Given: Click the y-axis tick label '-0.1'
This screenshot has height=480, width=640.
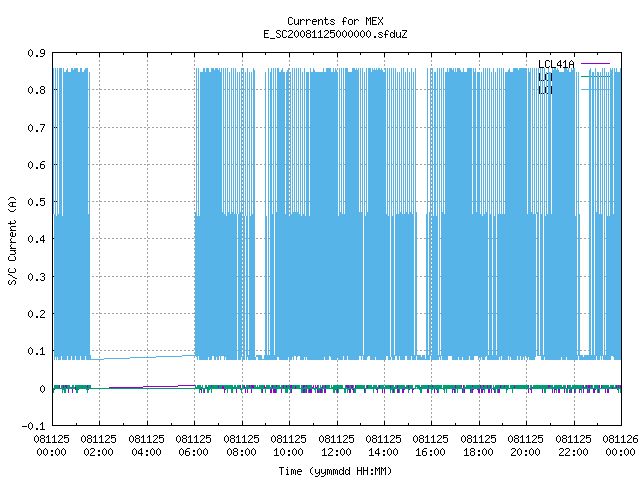Looking at the screenshot, I should coord(33,426).
